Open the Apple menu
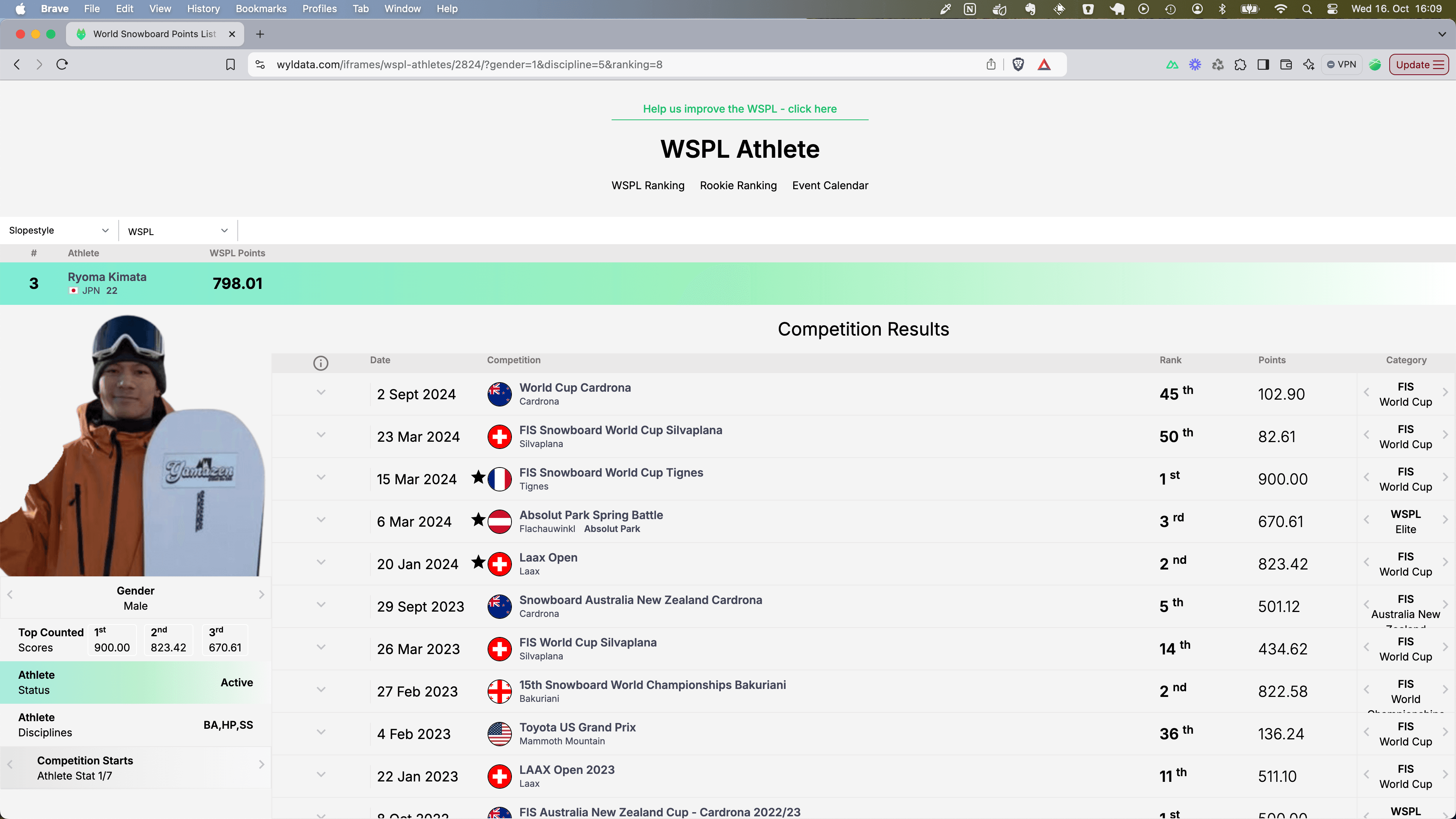1456x819 pixels. pos(20,8)
